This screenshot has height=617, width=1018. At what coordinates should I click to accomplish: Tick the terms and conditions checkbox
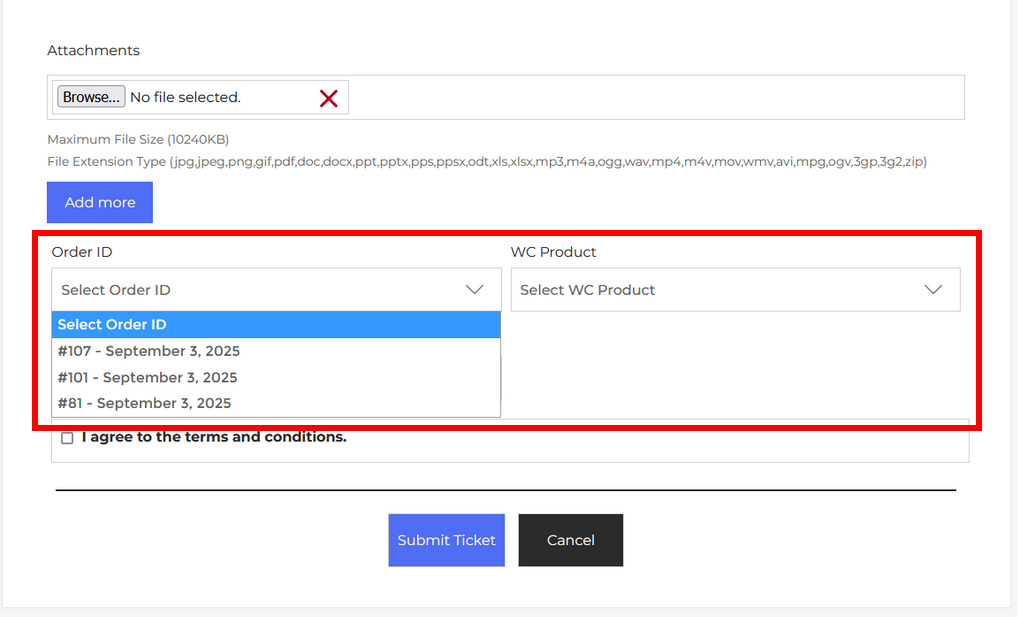pyautogui.click(x=67, y=438)
